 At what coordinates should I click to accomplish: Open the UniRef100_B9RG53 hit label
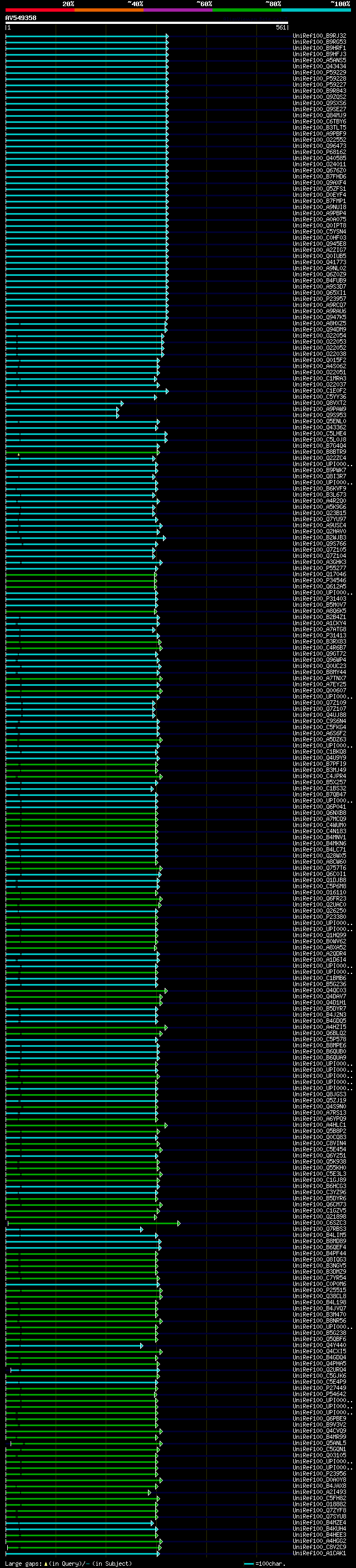click(319, 42)
